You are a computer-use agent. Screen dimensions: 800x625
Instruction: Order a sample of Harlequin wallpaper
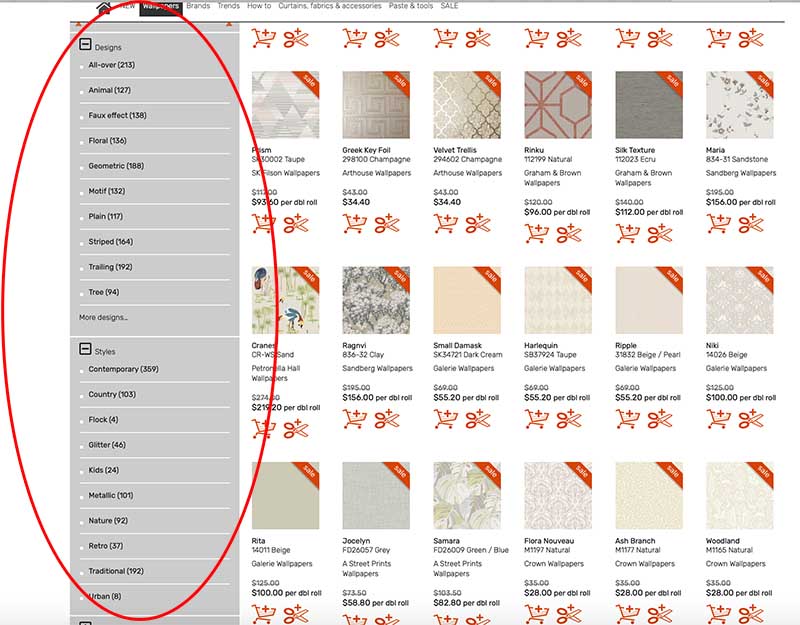(568, 419)
